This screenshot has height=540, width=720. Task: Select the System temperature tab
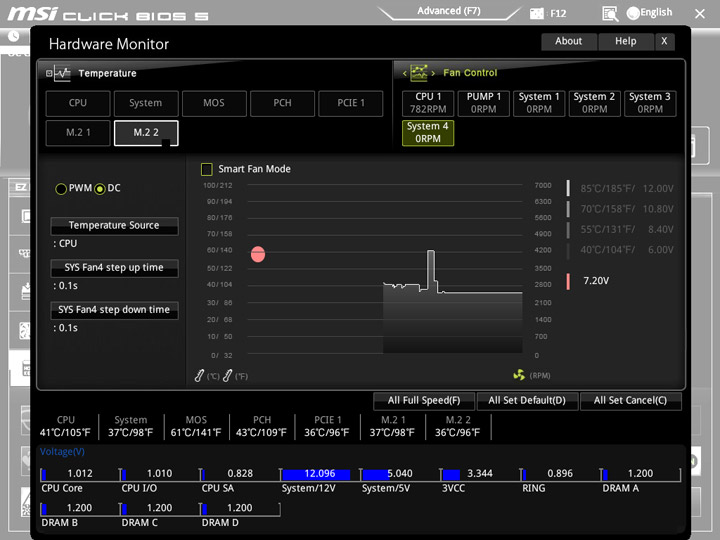point(146,103)
